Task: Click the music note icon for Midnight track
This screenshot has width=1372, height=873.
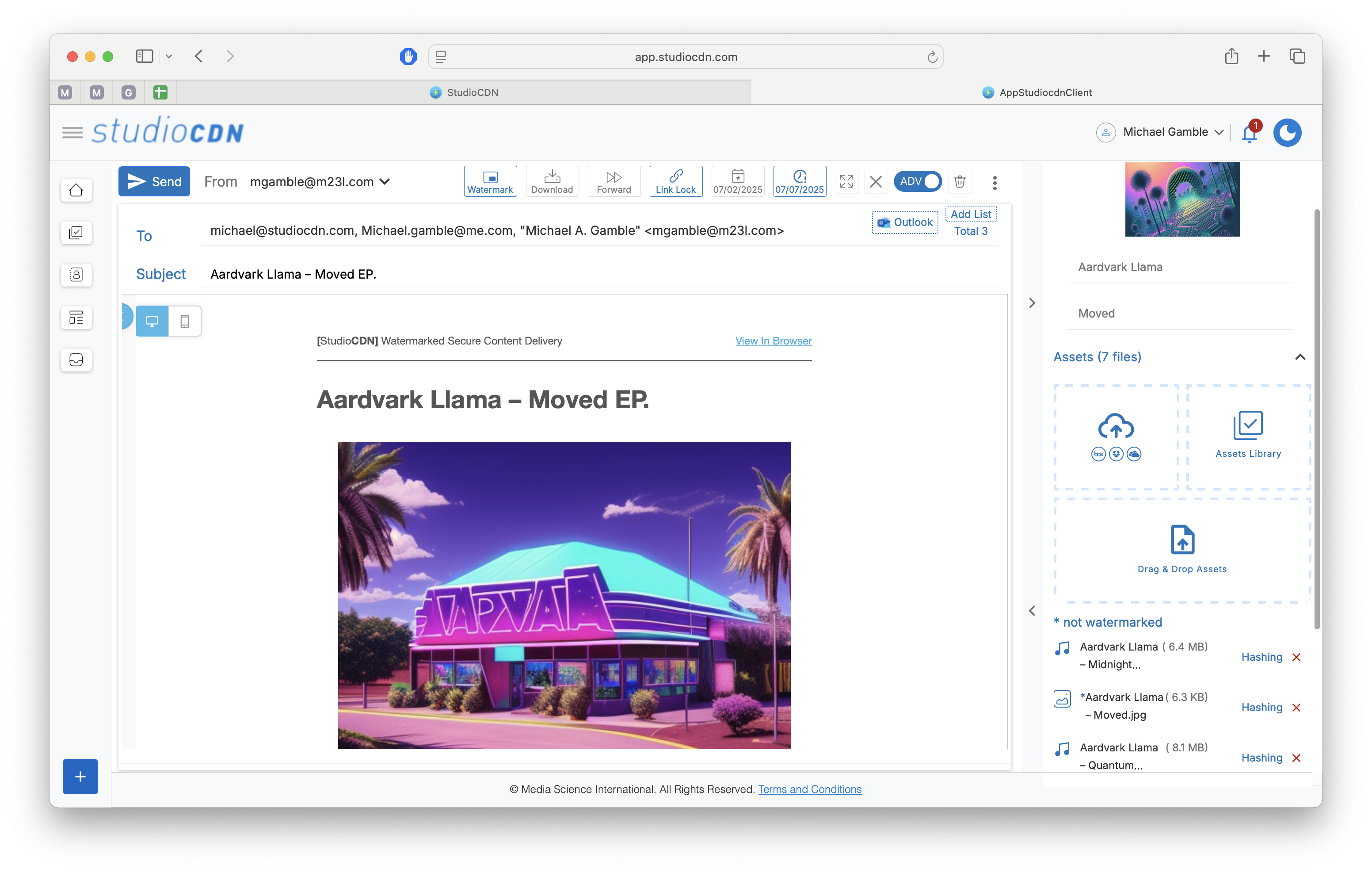Action: click(1062, 648)
